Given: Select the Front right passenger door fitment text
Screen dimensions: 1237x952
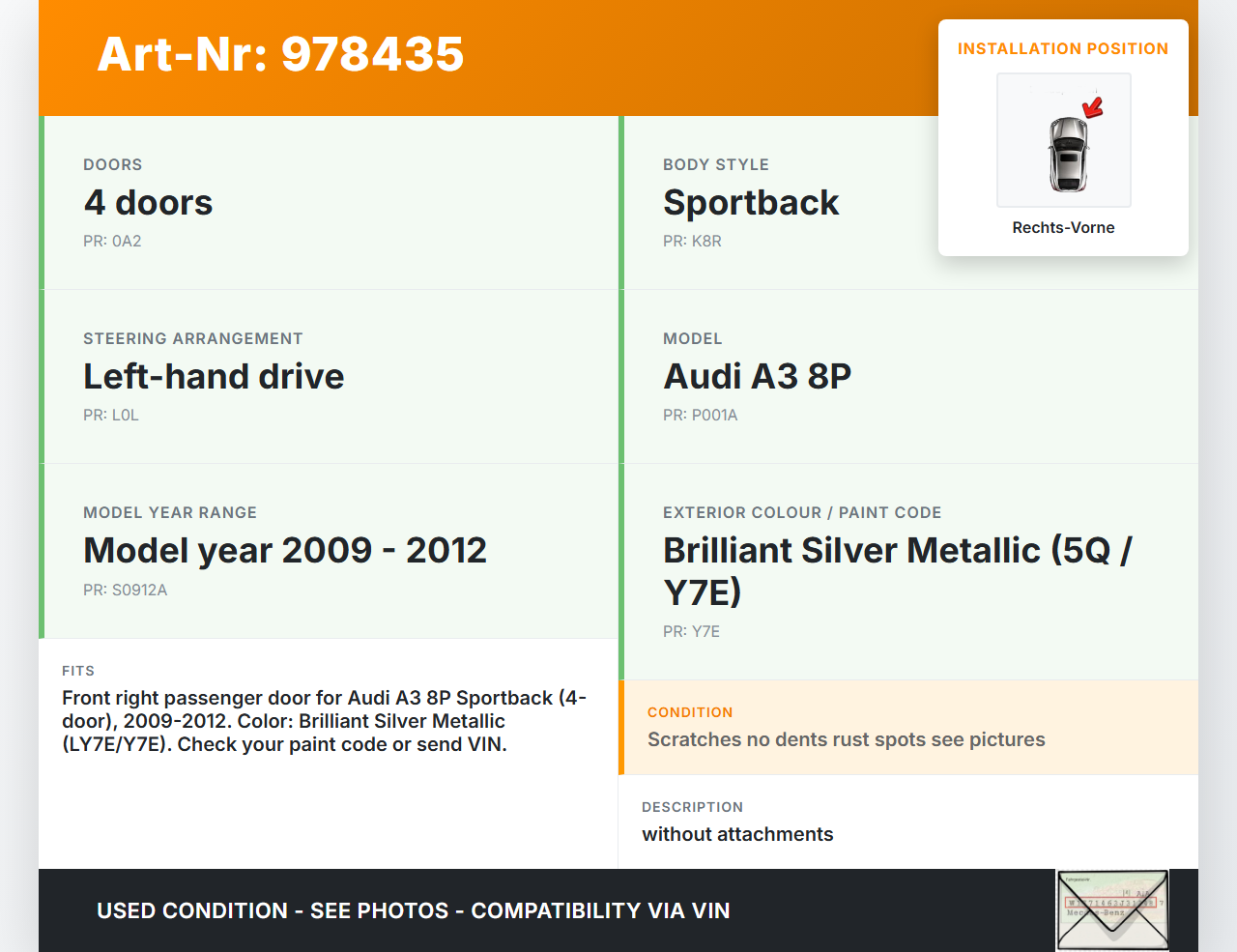Looking at the screenshot, I should [x=325, y=721].
